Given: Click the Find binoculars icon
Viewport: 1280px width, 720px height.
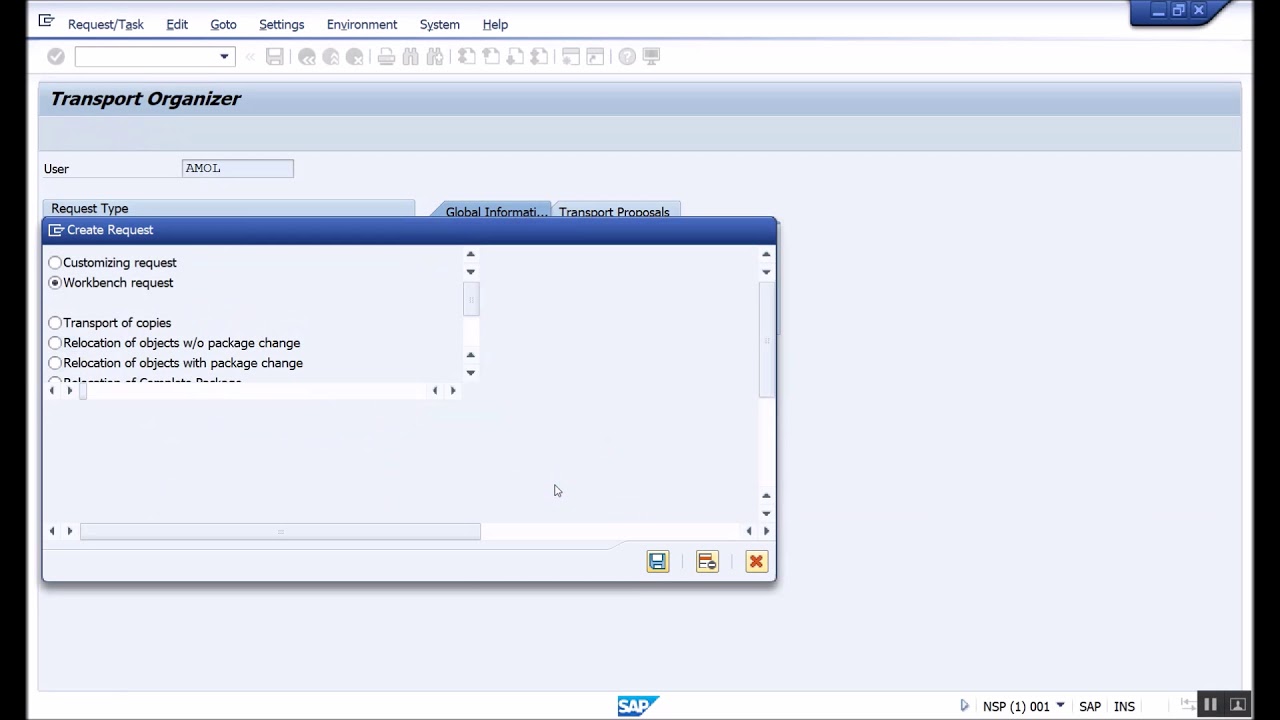Looking at the screenshot, I should (410, 57).
